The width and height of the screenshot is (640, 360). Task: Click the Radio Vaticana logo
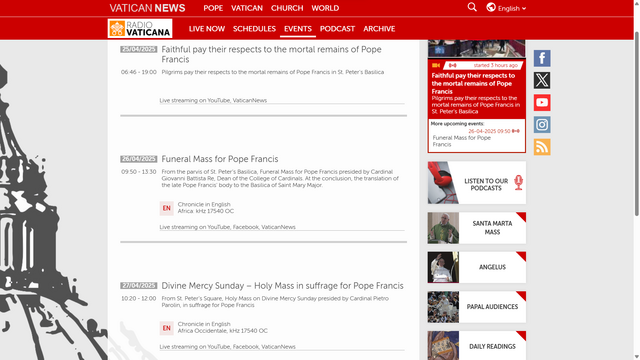pyautogui.click(x=140, y=29)
